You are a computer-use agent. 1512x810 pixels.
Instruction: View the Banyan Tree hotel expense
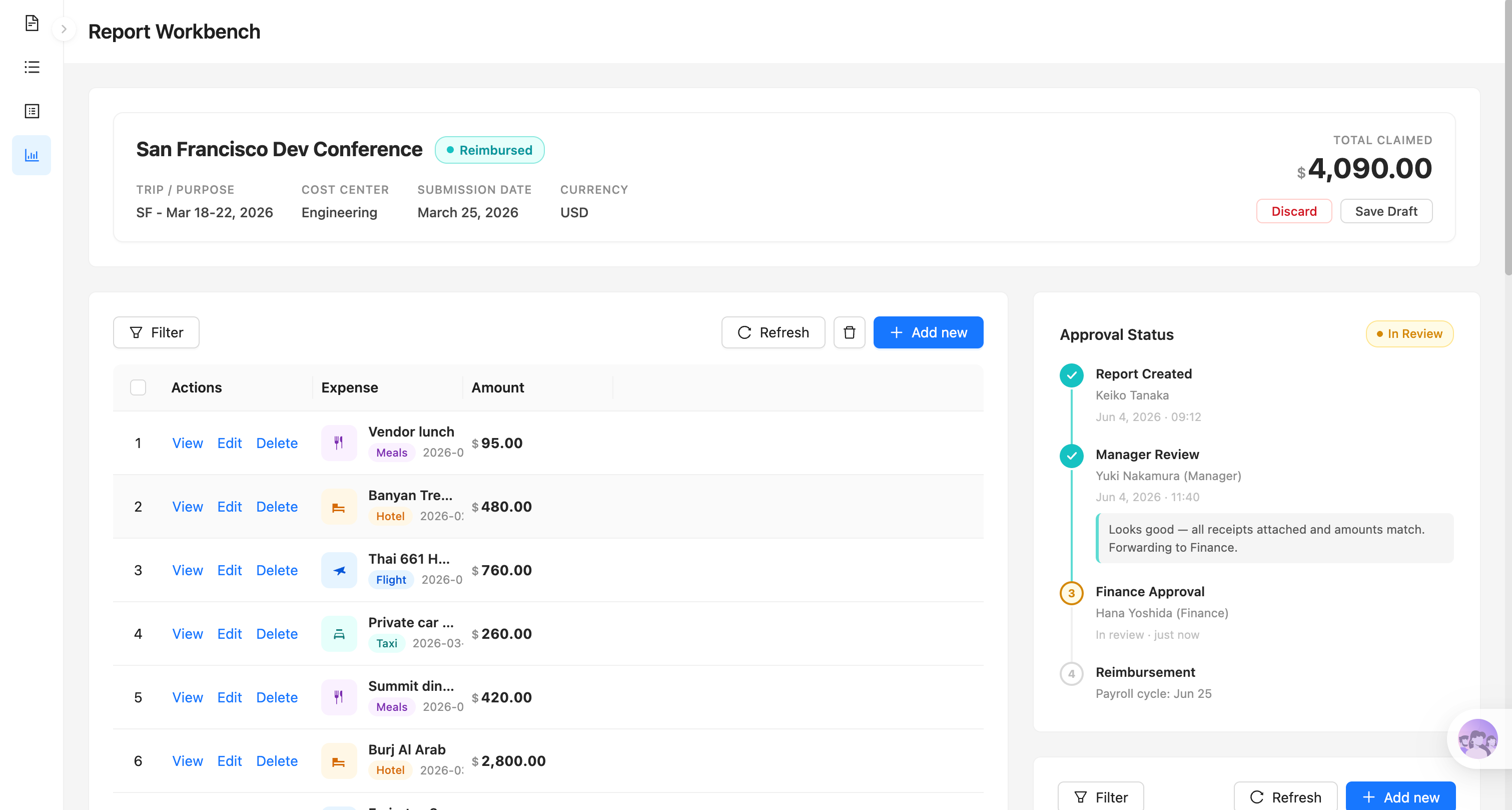187,506
